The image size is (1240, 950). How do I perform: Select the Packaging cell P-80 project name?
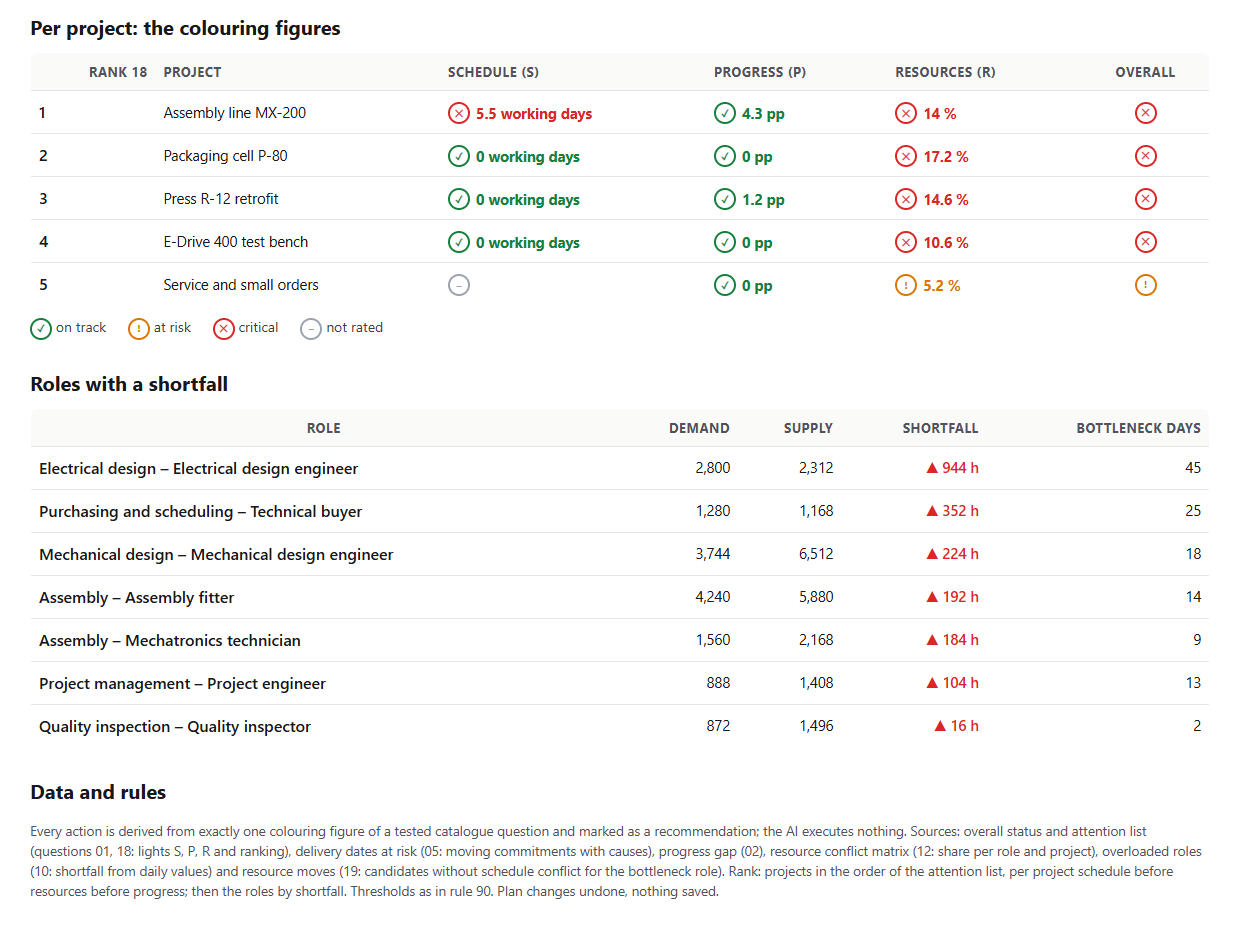226,156
